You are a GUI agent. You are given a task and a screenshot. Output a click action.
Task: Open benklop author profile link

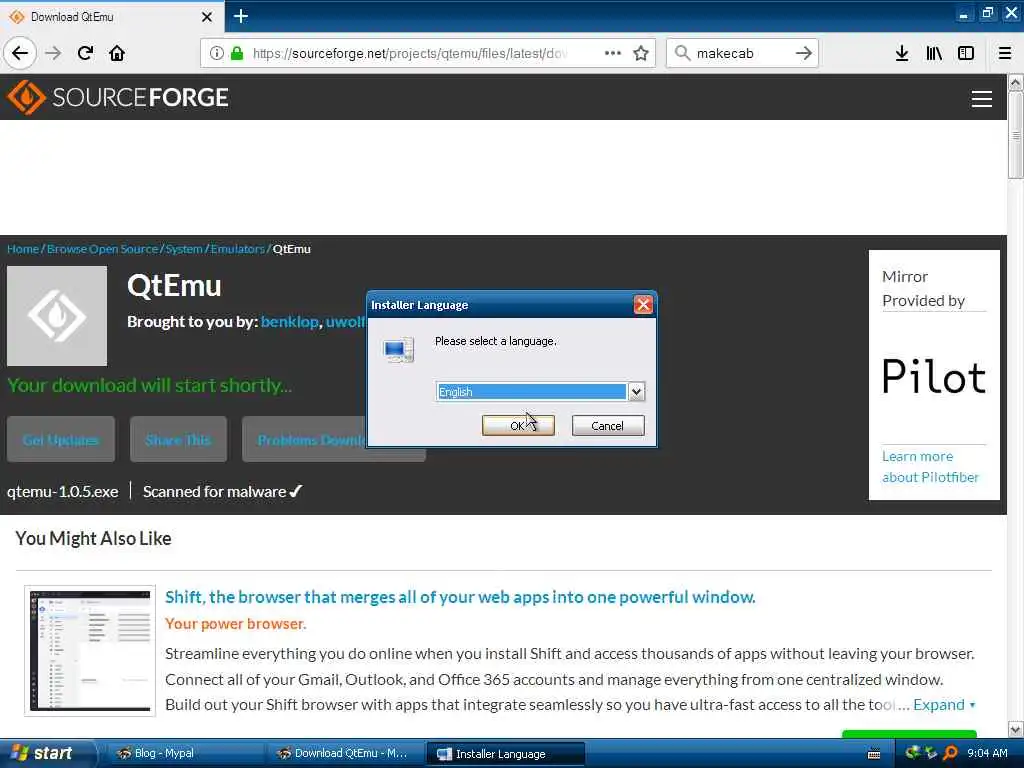click(x=289, y=322)
